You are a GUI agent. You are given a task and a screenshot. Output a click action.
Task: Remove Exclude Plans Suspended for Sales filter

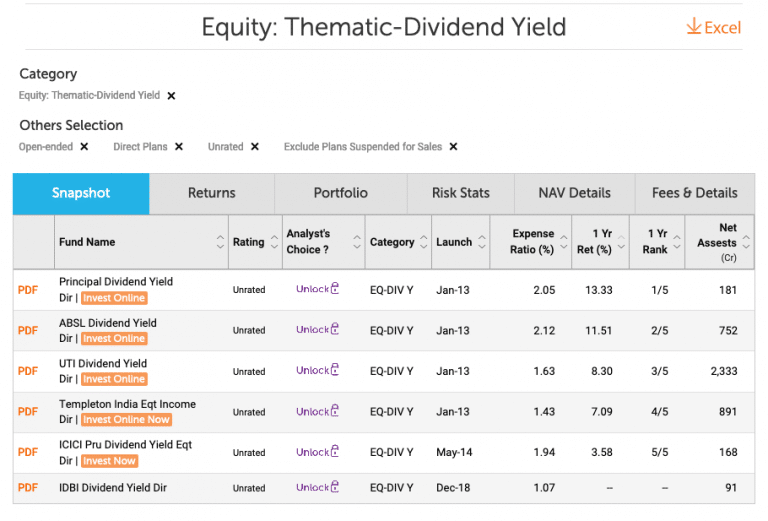454,146
